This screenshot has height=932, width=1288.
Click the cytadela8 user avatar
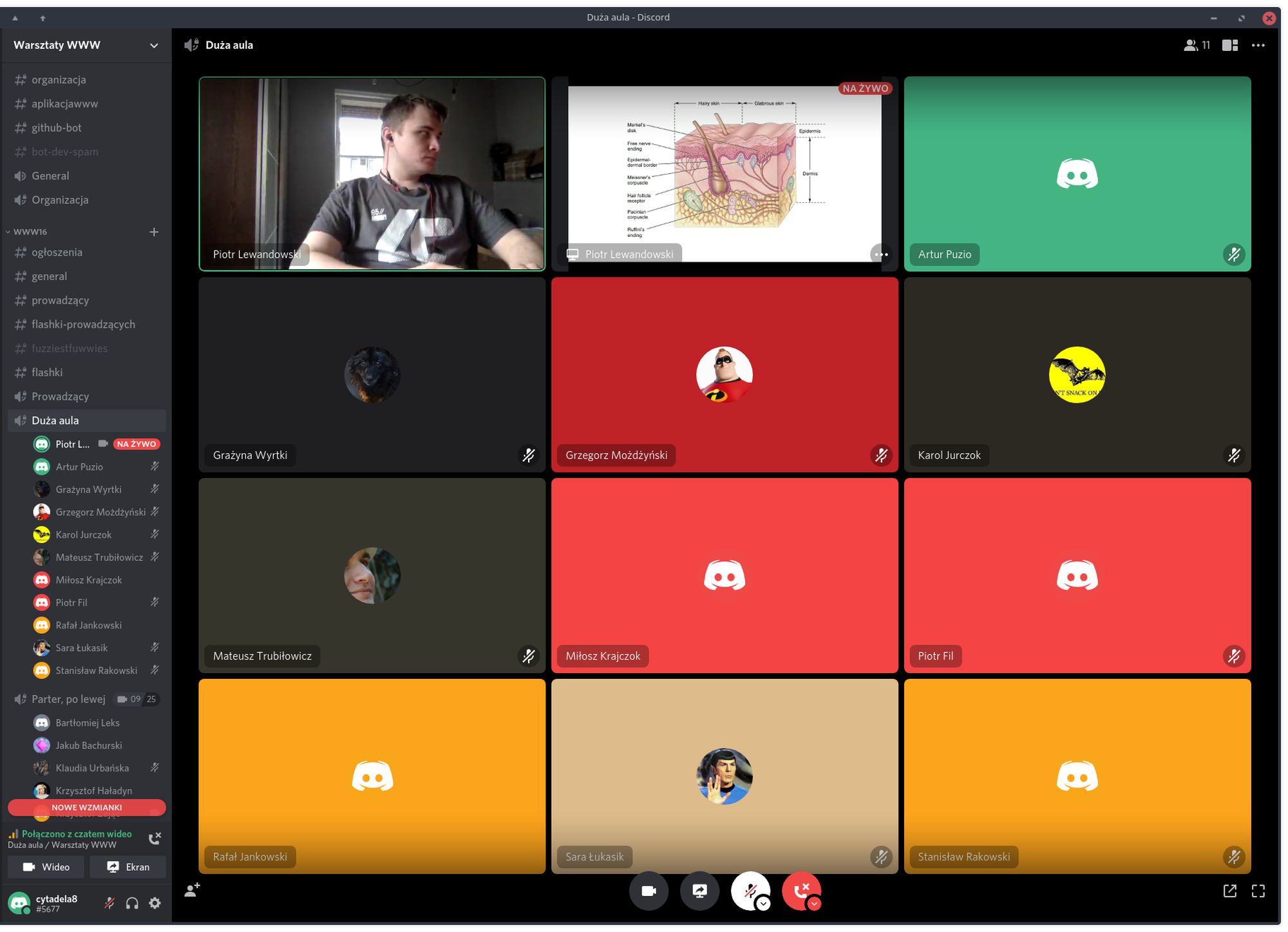coord(19,903)
